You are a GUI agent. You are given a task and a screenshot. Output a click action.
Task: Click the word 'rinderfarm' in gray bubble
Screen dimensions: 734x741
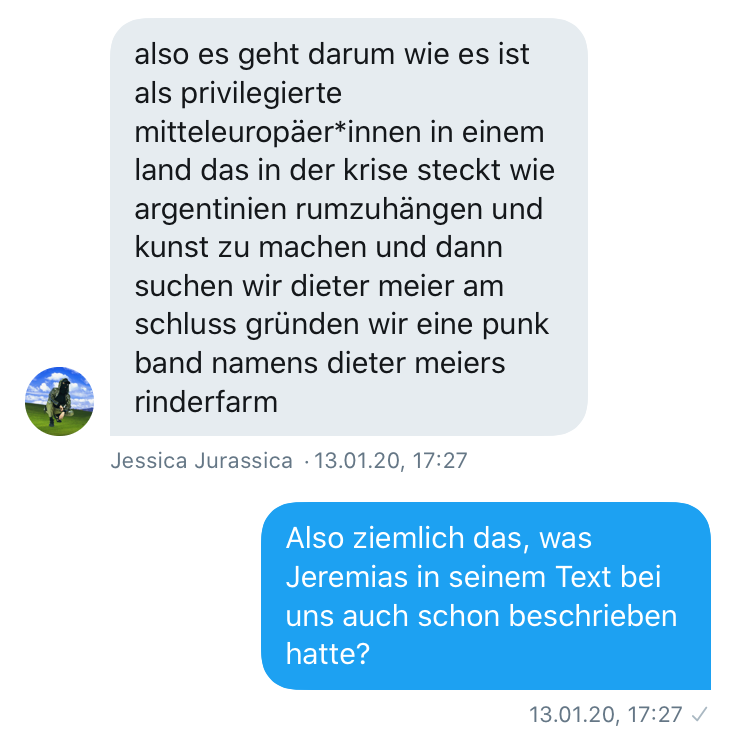[x=206, y=402]
